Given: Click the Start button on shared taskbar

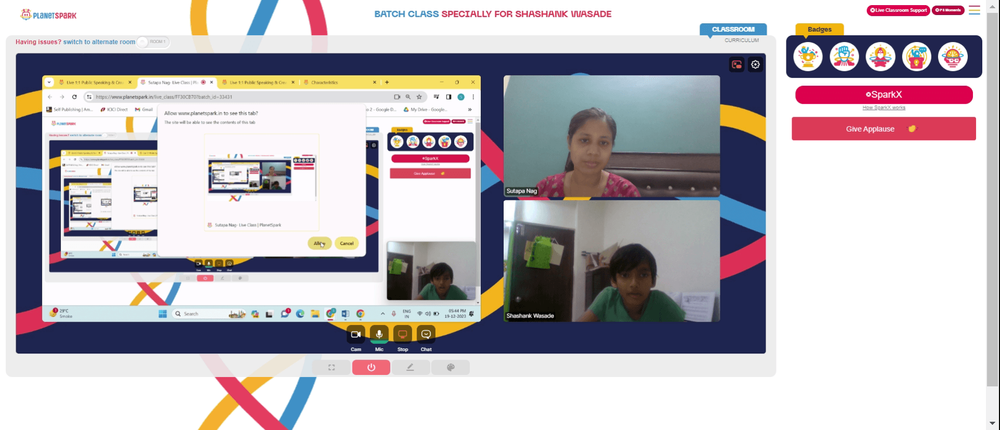Looking at the screenshot, I should click(163, 313).
